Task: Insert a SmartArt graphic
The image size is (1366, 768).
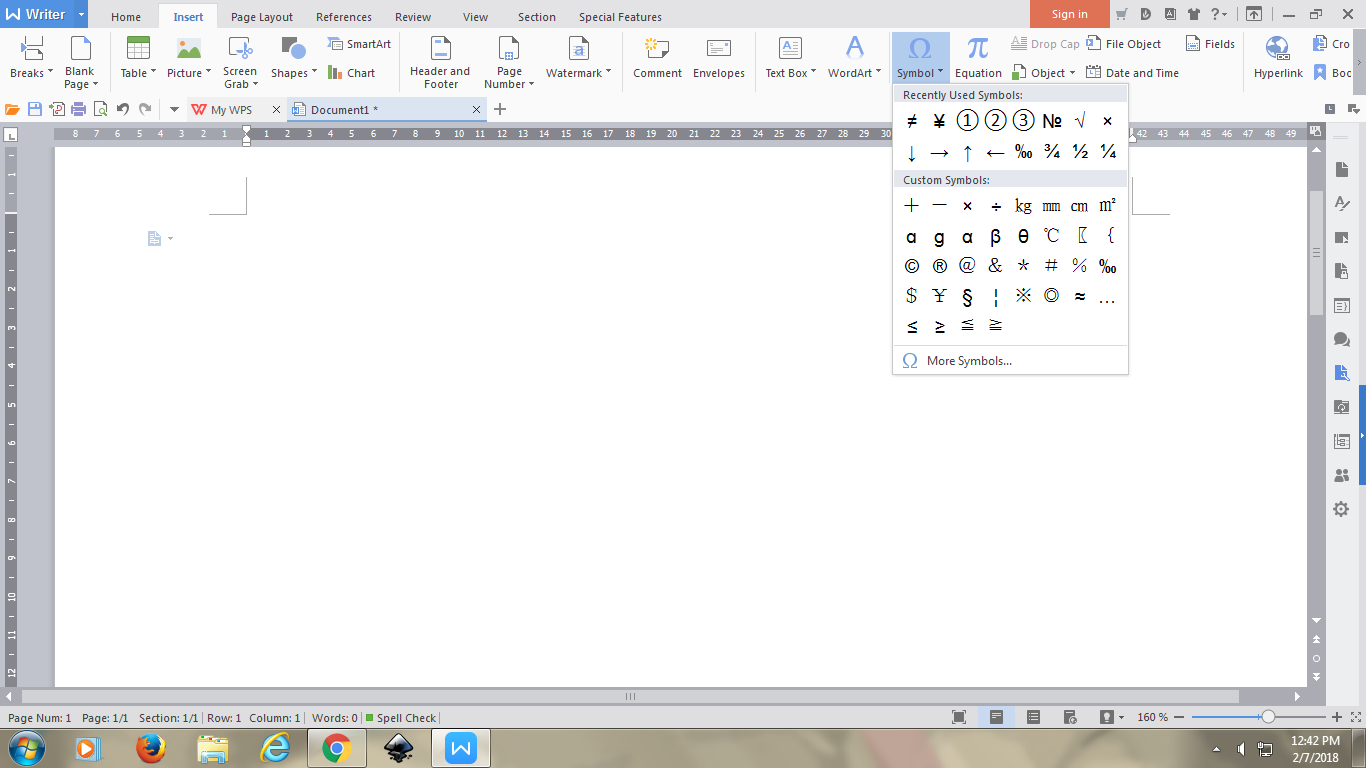Action: (359, 43)
